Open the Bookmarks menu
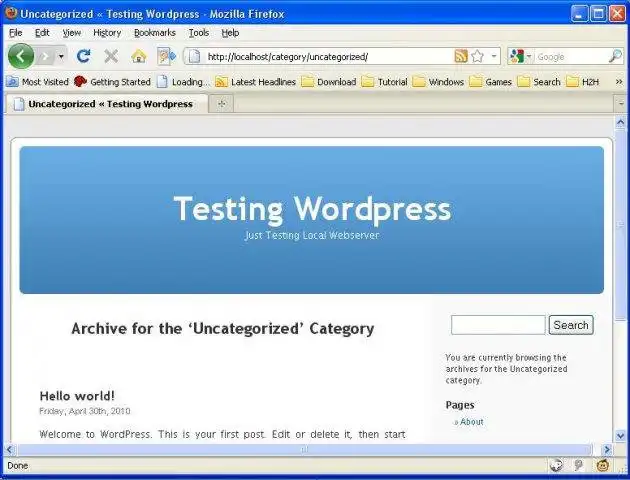The width and height of the screenshot is (630, 480). 155,33
